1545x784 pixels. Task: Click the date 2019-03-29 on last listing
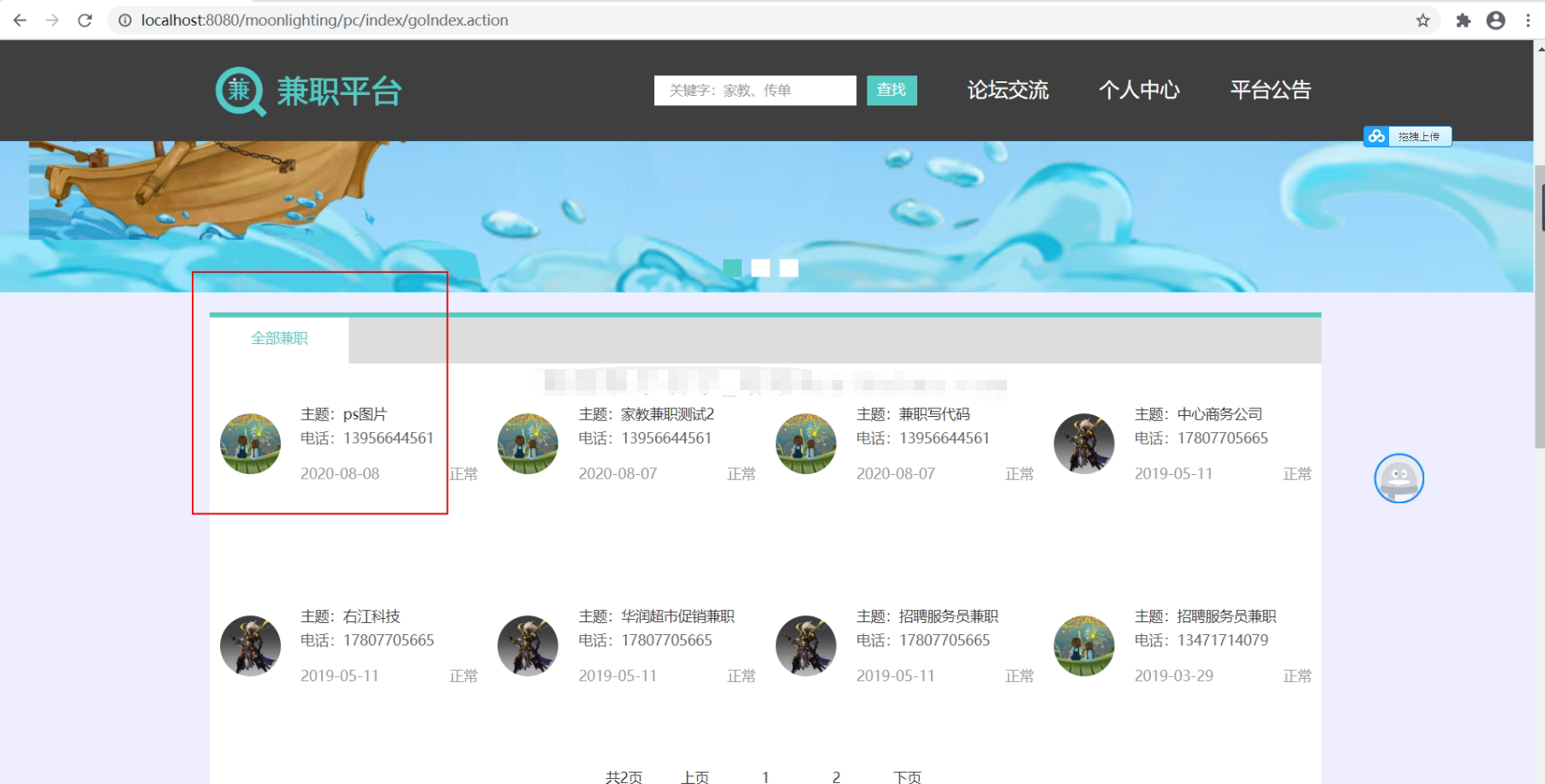[x=1174, y=675]
